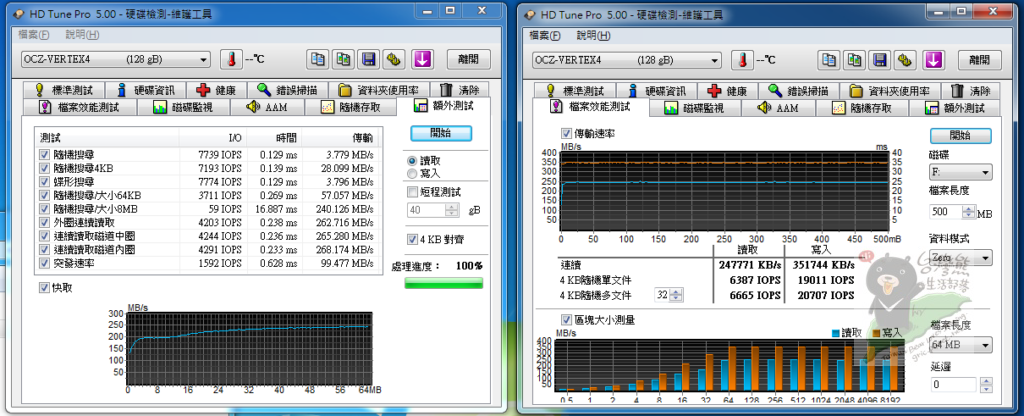Click the 20707 IOPS write value
The image size is (1024, 416).
(x=825, y=296)
